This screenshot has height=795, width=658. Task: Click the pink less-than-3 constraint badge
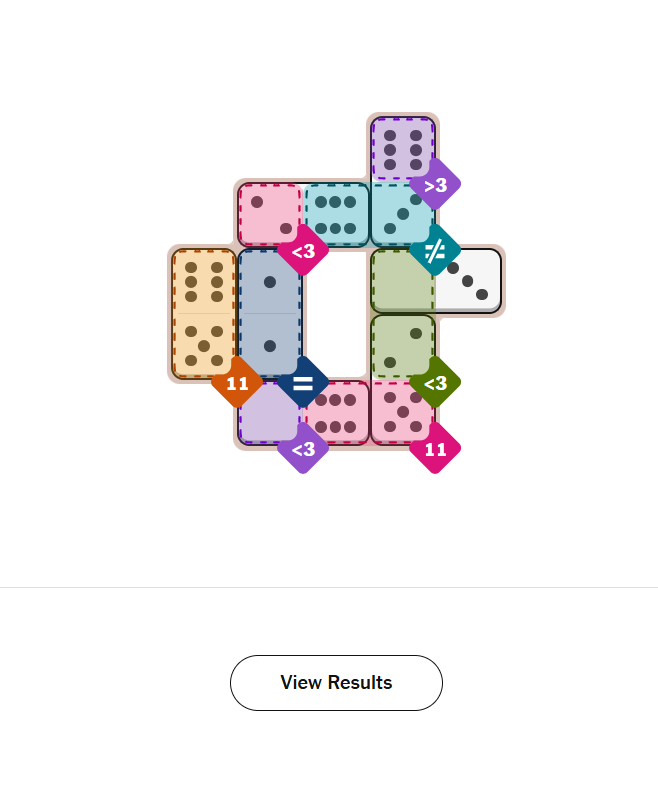click(303, 251)
